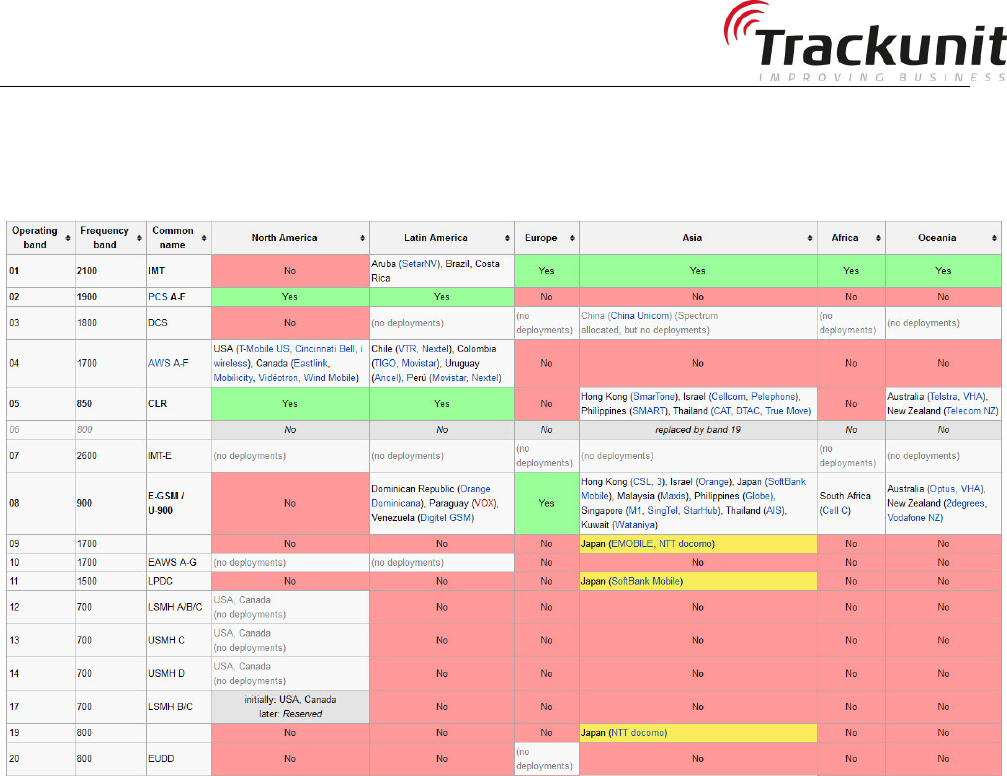1007x776 pixels.
Task: Follow the Vodafone NZ link
Action: (914, 517)
